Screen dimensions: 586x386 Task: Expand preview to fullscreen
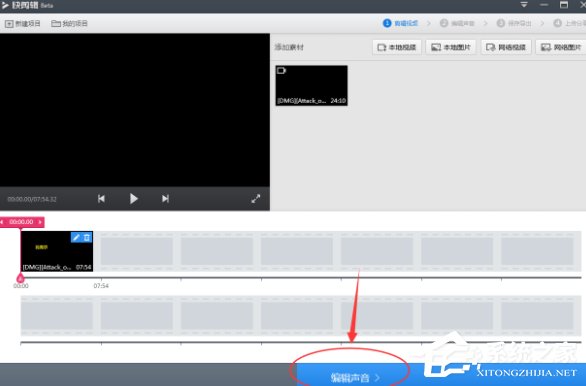pyautogui.click(x=256, y=199)
